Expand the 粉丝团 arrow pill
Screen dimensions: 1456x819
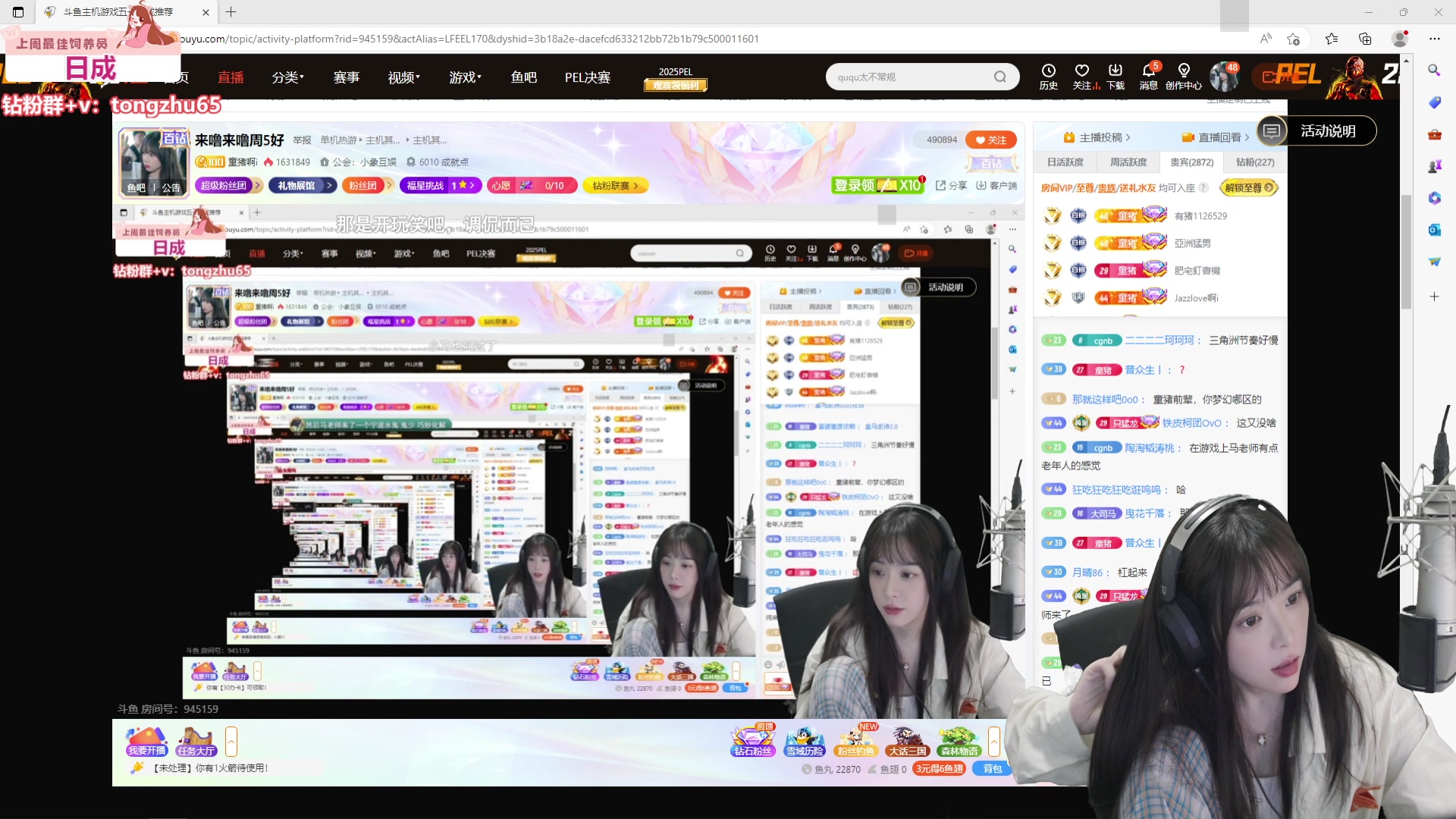(x=368, y=185)
